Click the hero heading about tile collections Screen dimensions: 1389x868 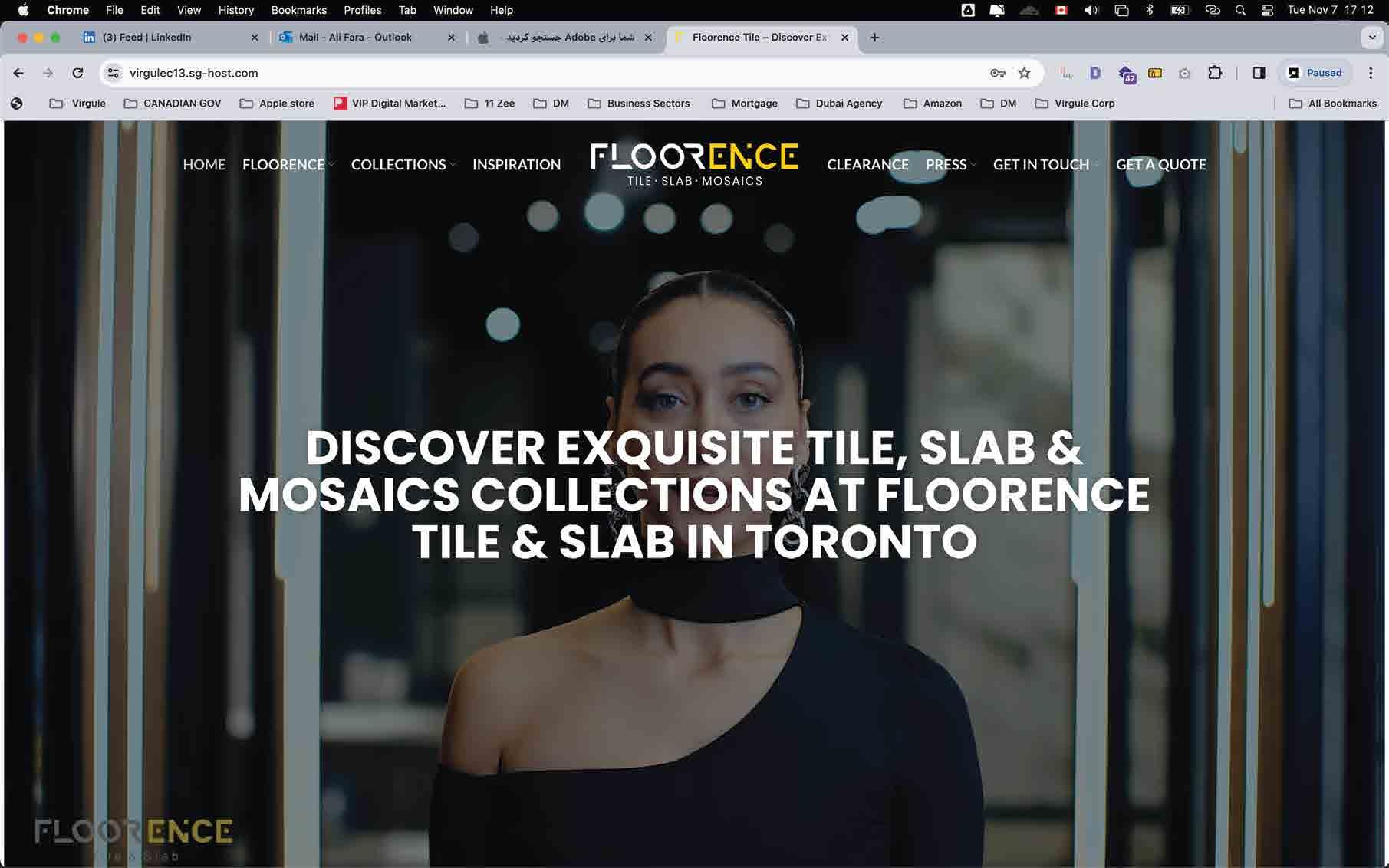[x=694, y=494]
